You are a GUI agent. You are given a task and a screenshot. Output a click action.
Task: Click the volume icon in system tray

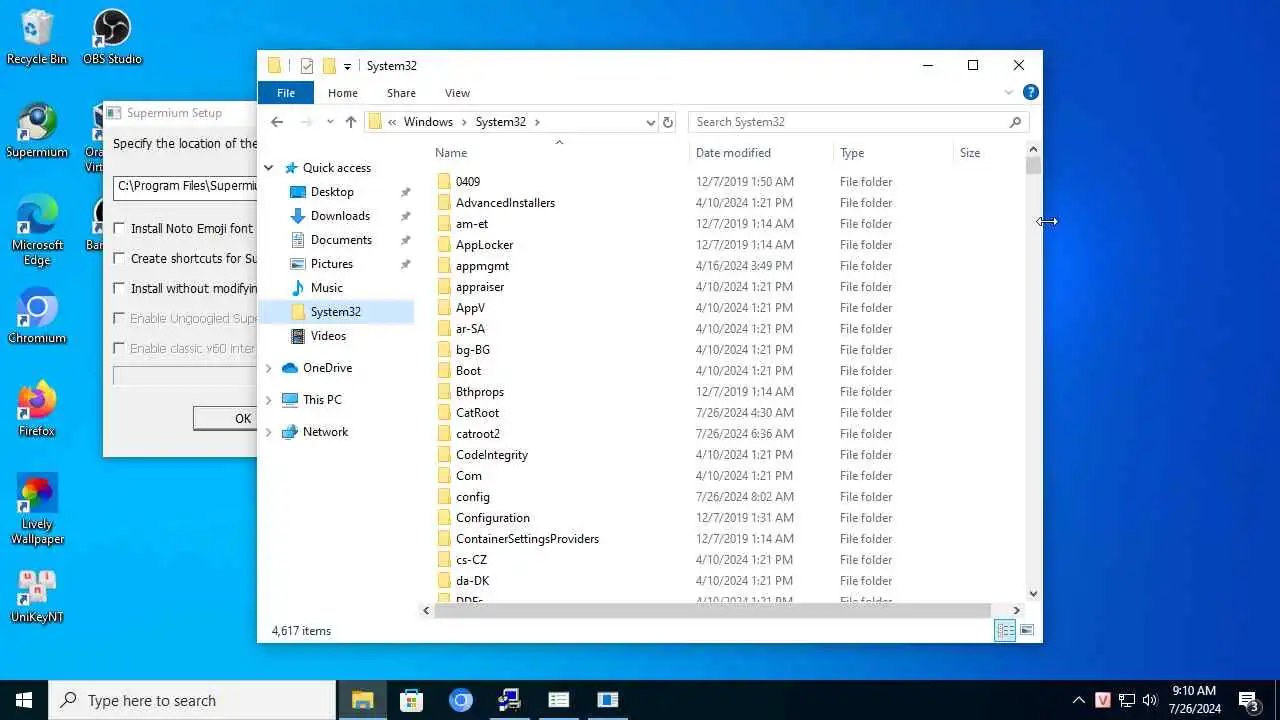(1150, 700)
